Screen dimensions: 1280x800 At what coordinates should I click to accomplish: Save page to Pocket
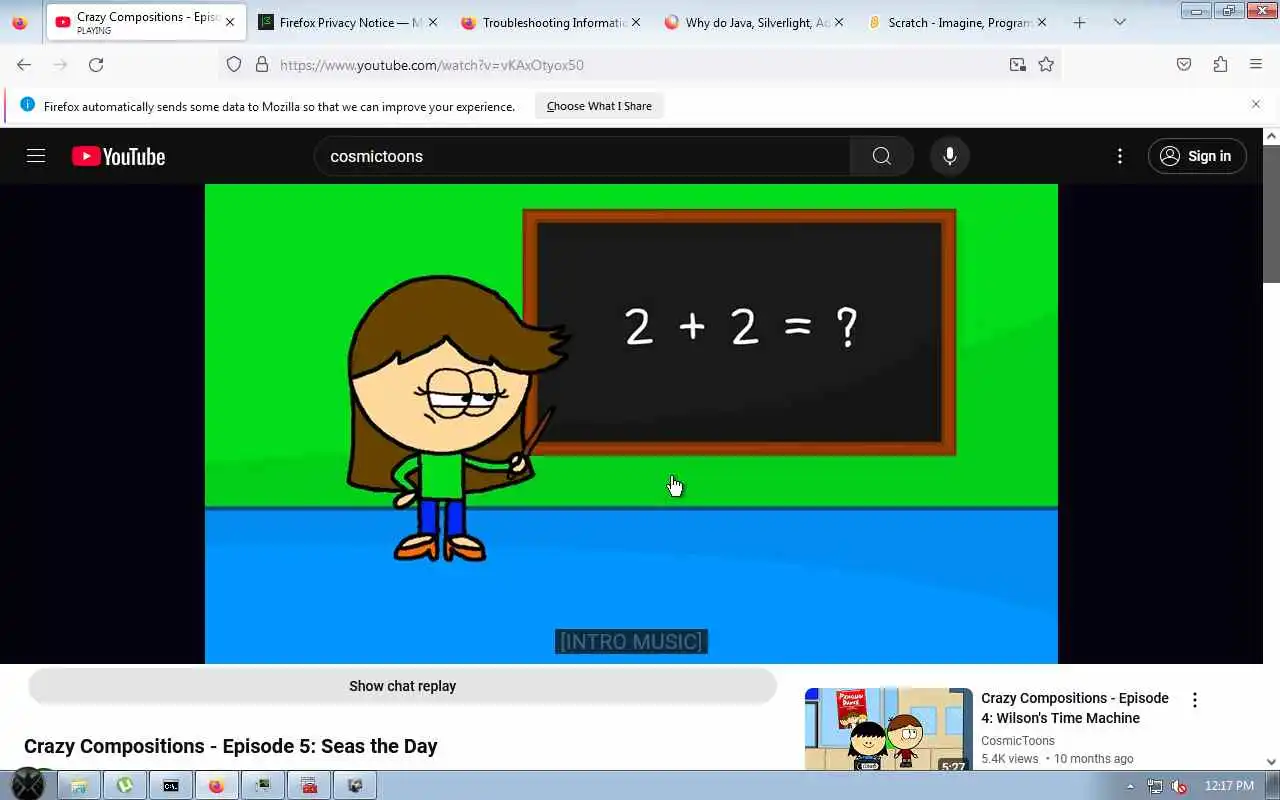1184,64
